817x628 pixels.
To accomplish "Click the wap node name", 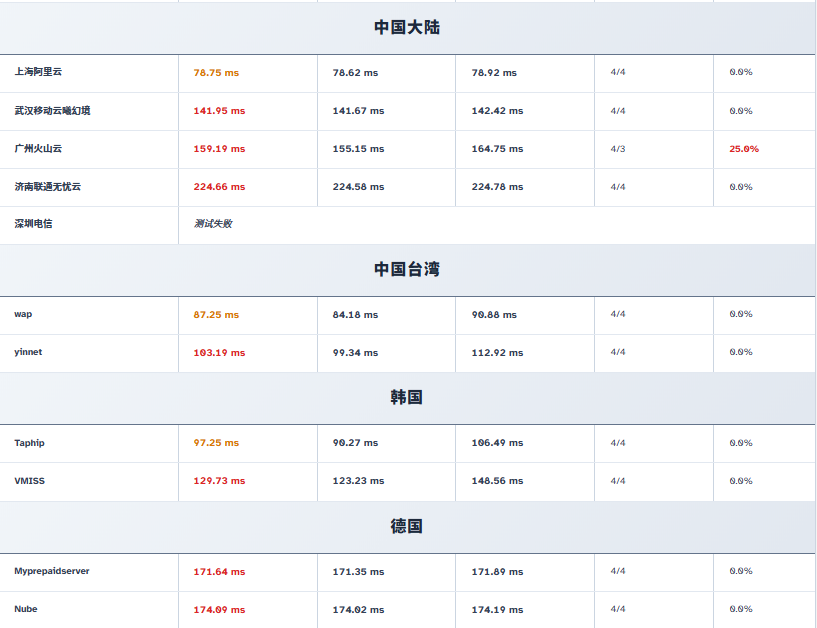I will tap(23, 314).
